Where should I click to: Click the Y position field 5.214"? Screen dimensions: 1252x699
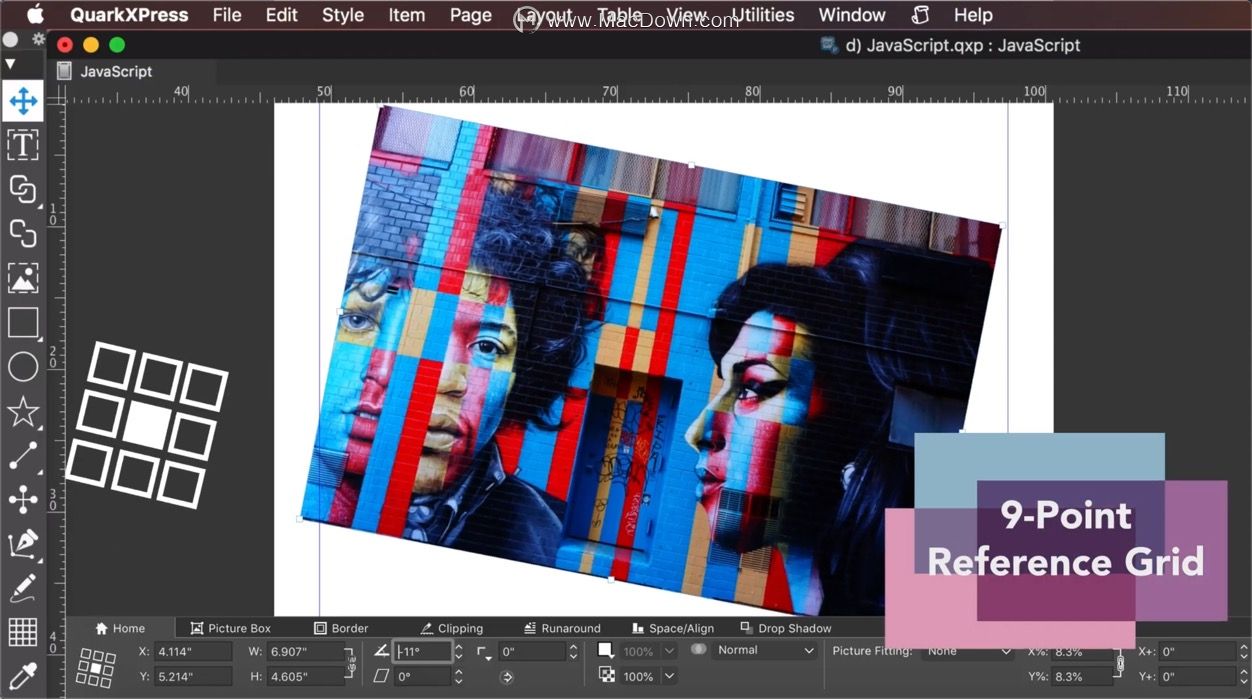point(193,677)
